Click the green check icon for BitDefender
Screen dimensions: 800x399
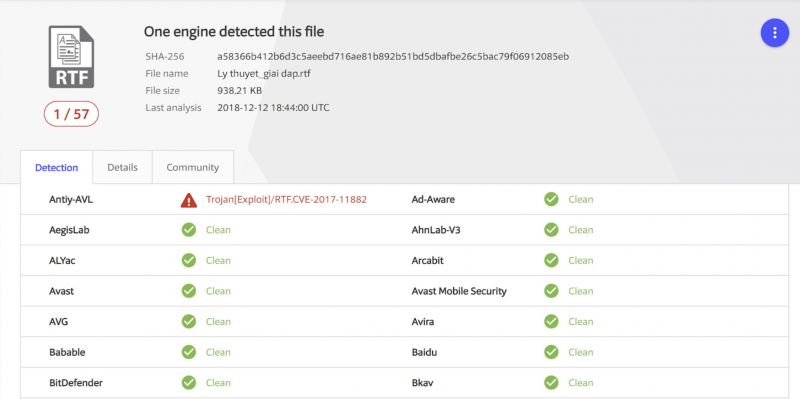[189, 383]
